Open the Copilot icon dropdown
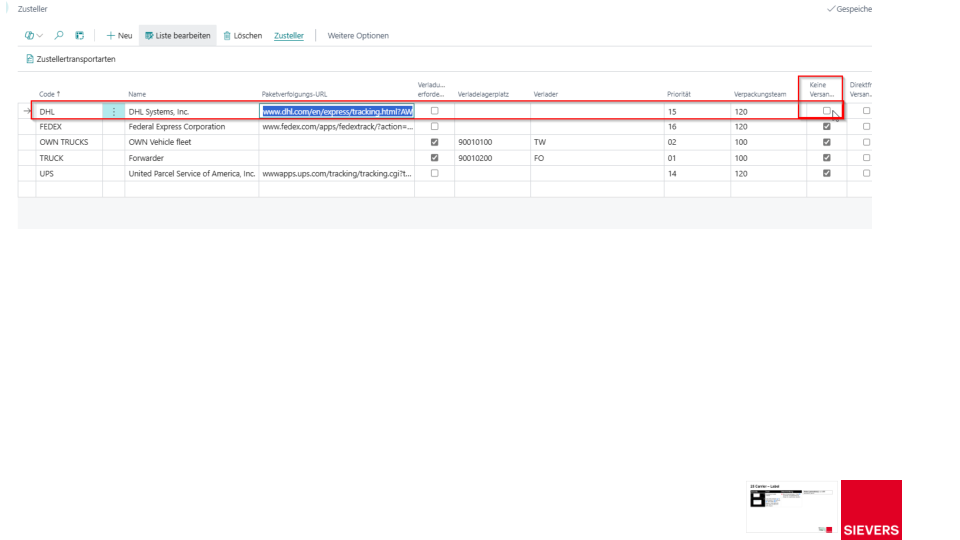Image resolution: width=960 pixels, height=540 pixels. tap(34, 36)
